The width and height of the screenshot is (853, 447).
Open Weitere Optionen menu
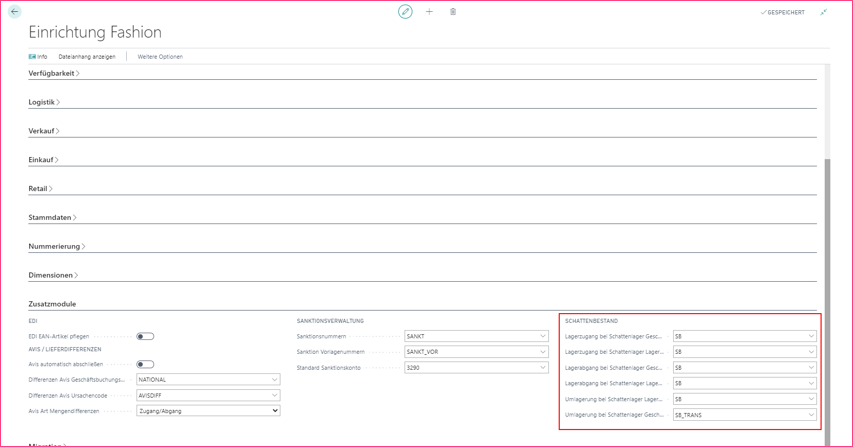pyautogui.click(x=160, y=57)
